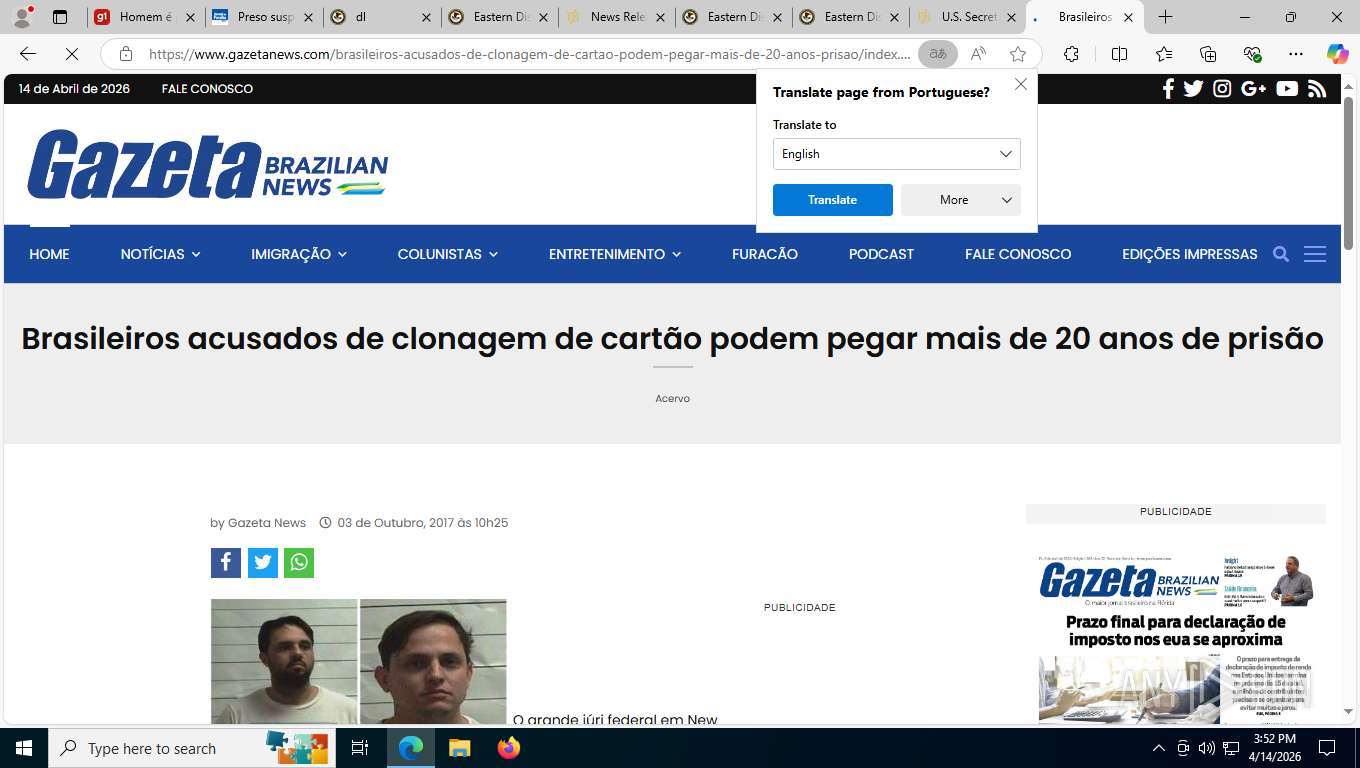Expand the ENTRETENIMENTO menu
1360x768 pixels.
tap(615, 254)
